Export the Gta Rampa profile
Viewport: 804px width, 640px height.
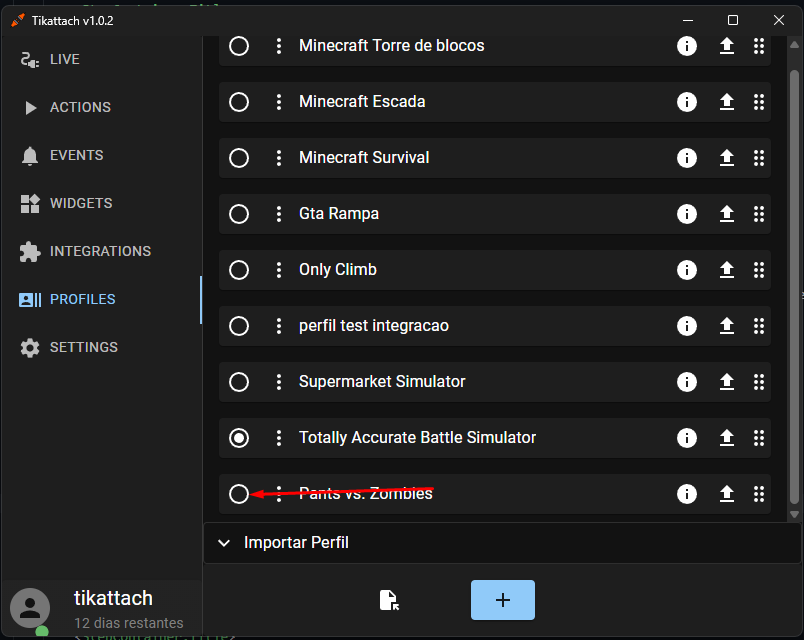tap(727, 214)
